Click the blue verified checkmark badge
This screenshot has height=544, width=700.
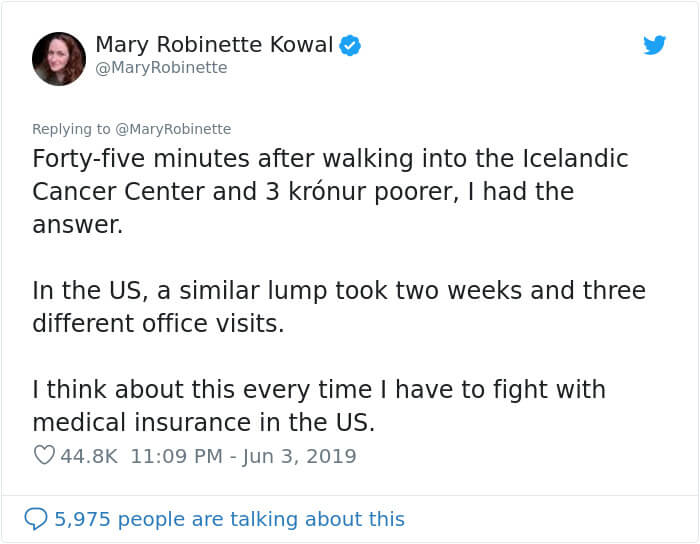350,45
